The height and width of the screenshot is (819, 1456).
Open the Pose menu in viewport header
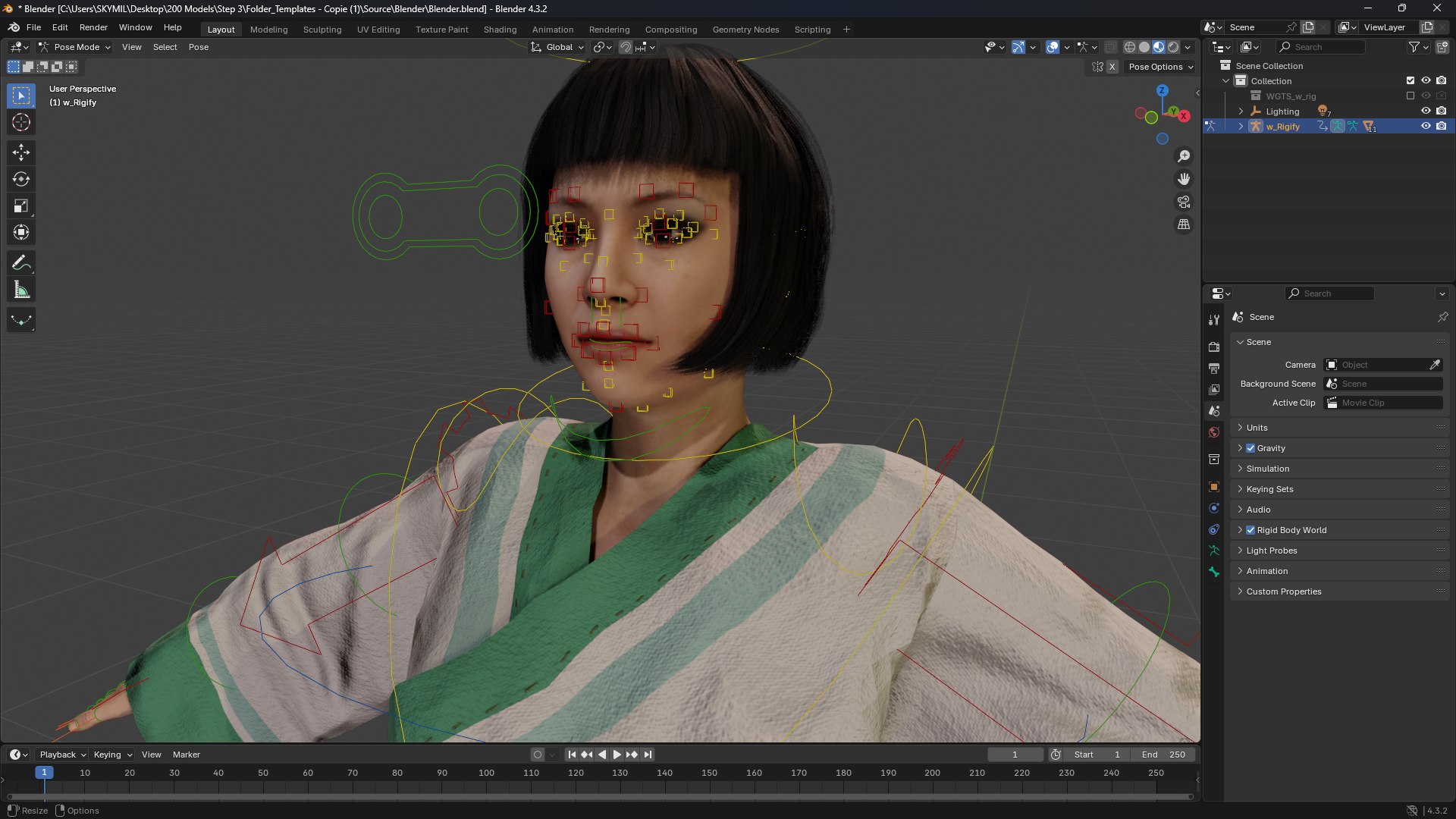(199, 47)
